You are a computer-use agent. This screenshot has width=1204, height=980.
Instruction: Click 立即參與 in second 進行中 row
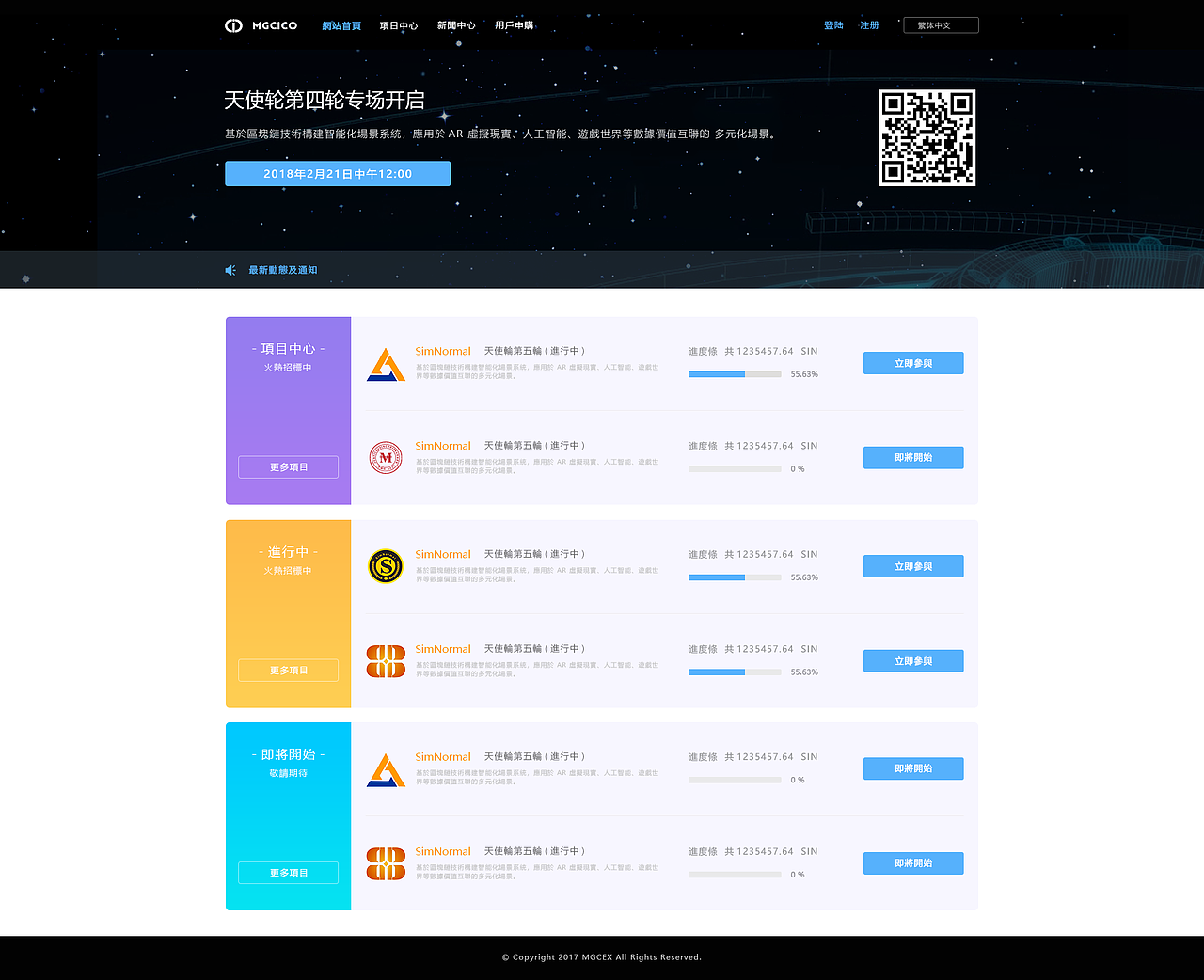pos(913,661)
